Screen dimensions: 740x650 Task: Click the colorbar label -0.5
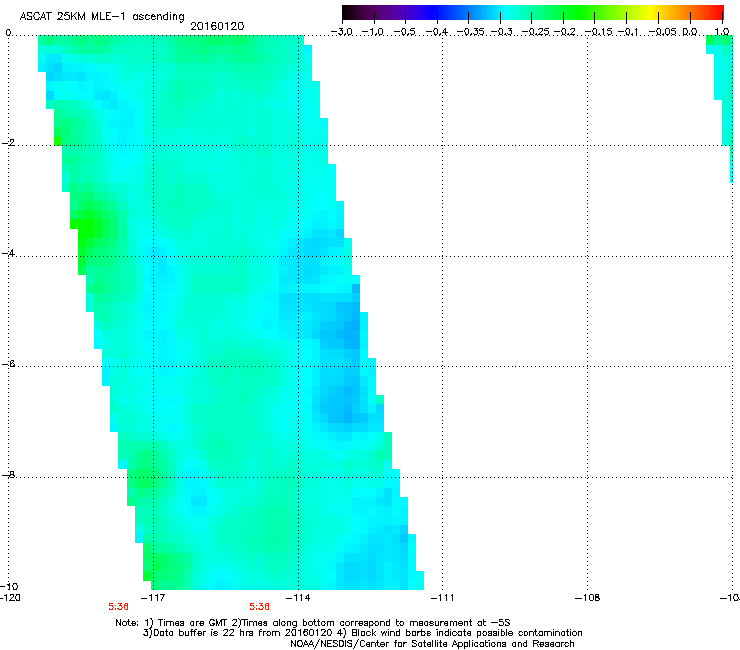(x=404, y=32)
